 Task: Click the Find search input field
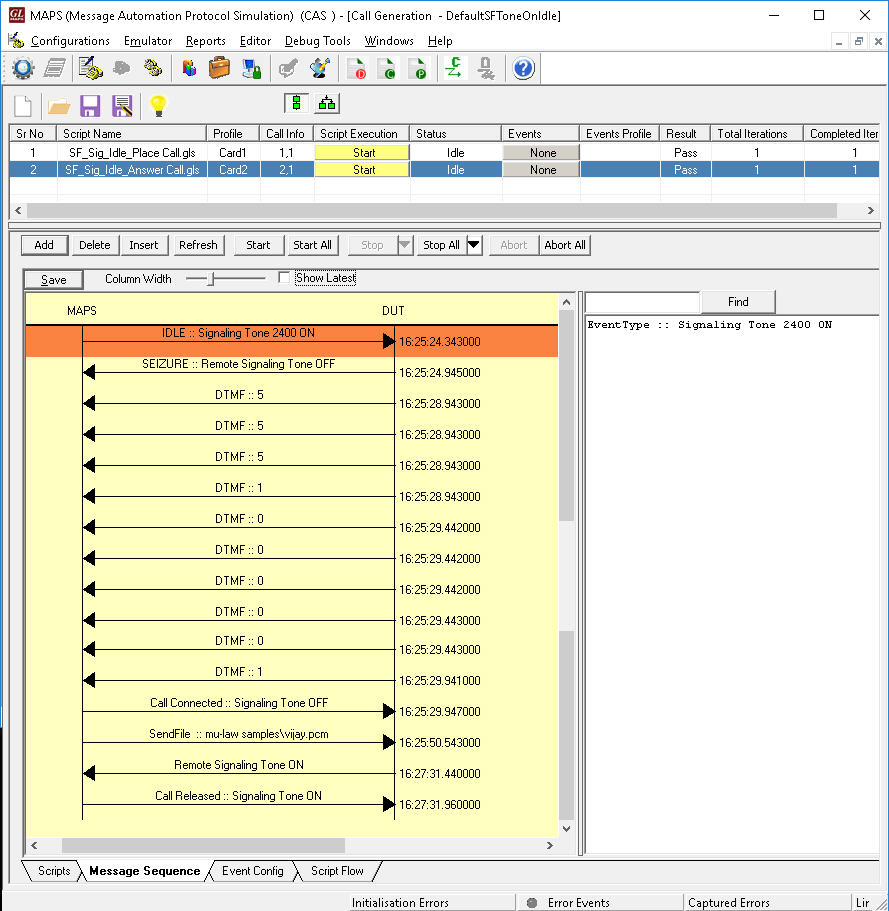point(642,302)
